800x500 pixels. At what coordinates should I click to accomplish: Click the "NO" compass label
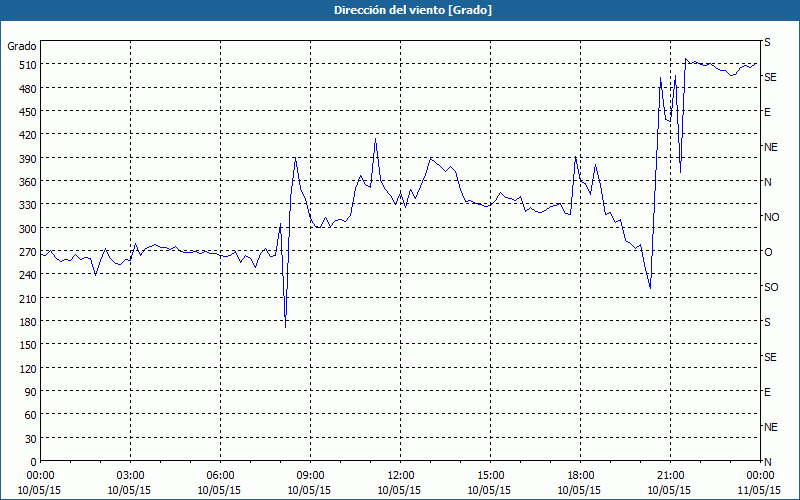point(772,217)
